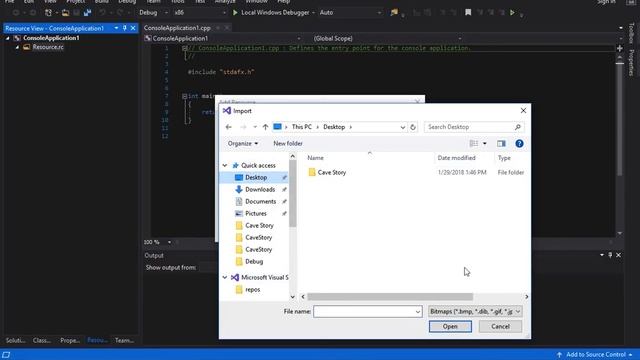The height and width of the screenshot is (360, 640).
Task: Go up one folder level arrow
Action: click(265, 127)
